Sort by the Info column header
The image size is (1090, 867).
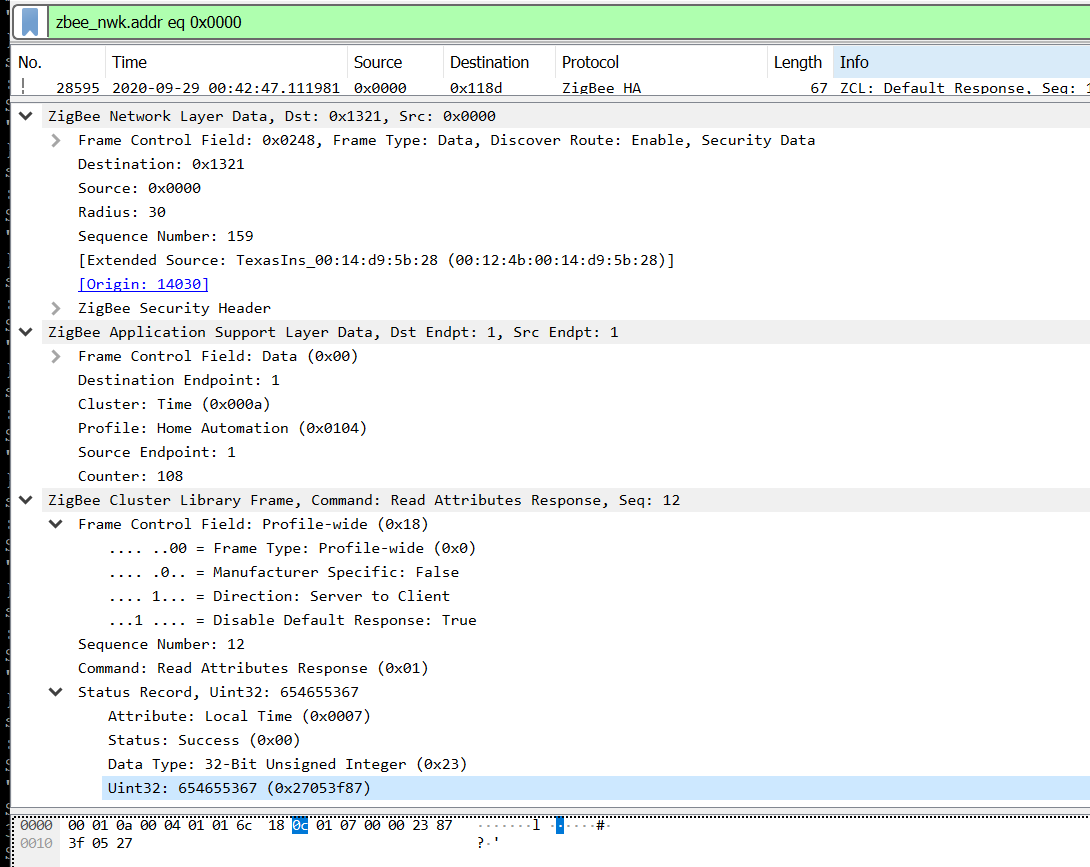(x=961, y=63)
